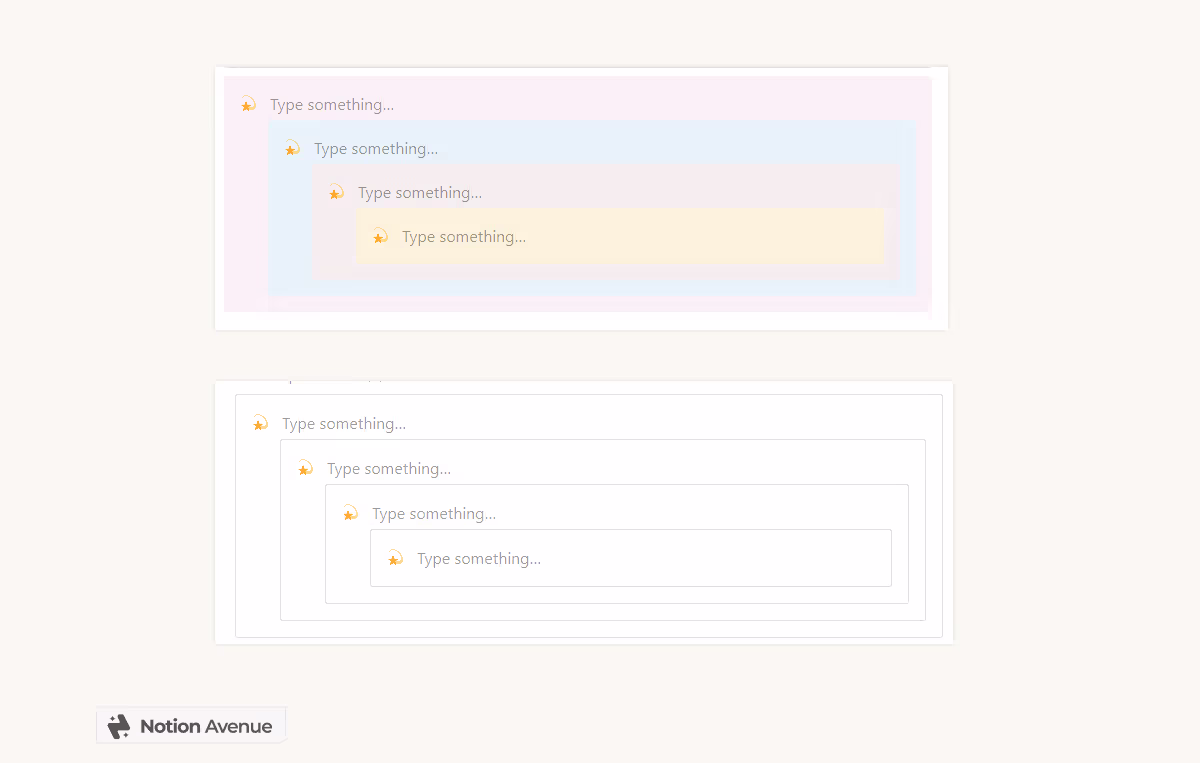The image size is (1200, 763).
Task: Click the star icon in the innermost bordered white callout
Action: click(x=395, y=559)
